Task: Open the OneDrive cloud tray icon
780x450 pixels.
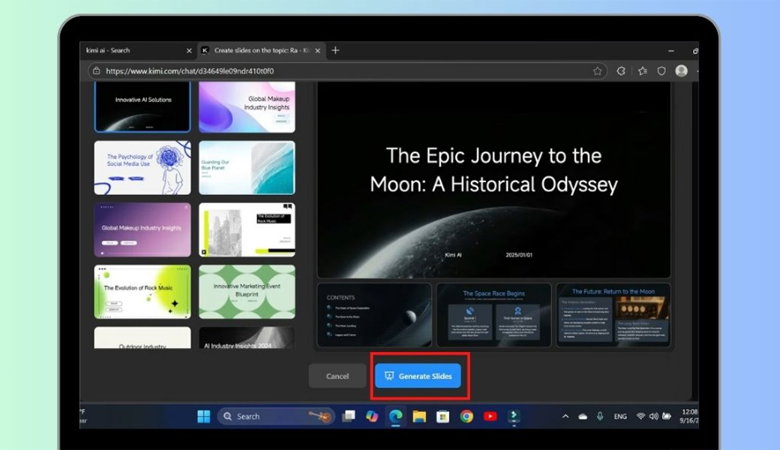Action: pos(583,416)
